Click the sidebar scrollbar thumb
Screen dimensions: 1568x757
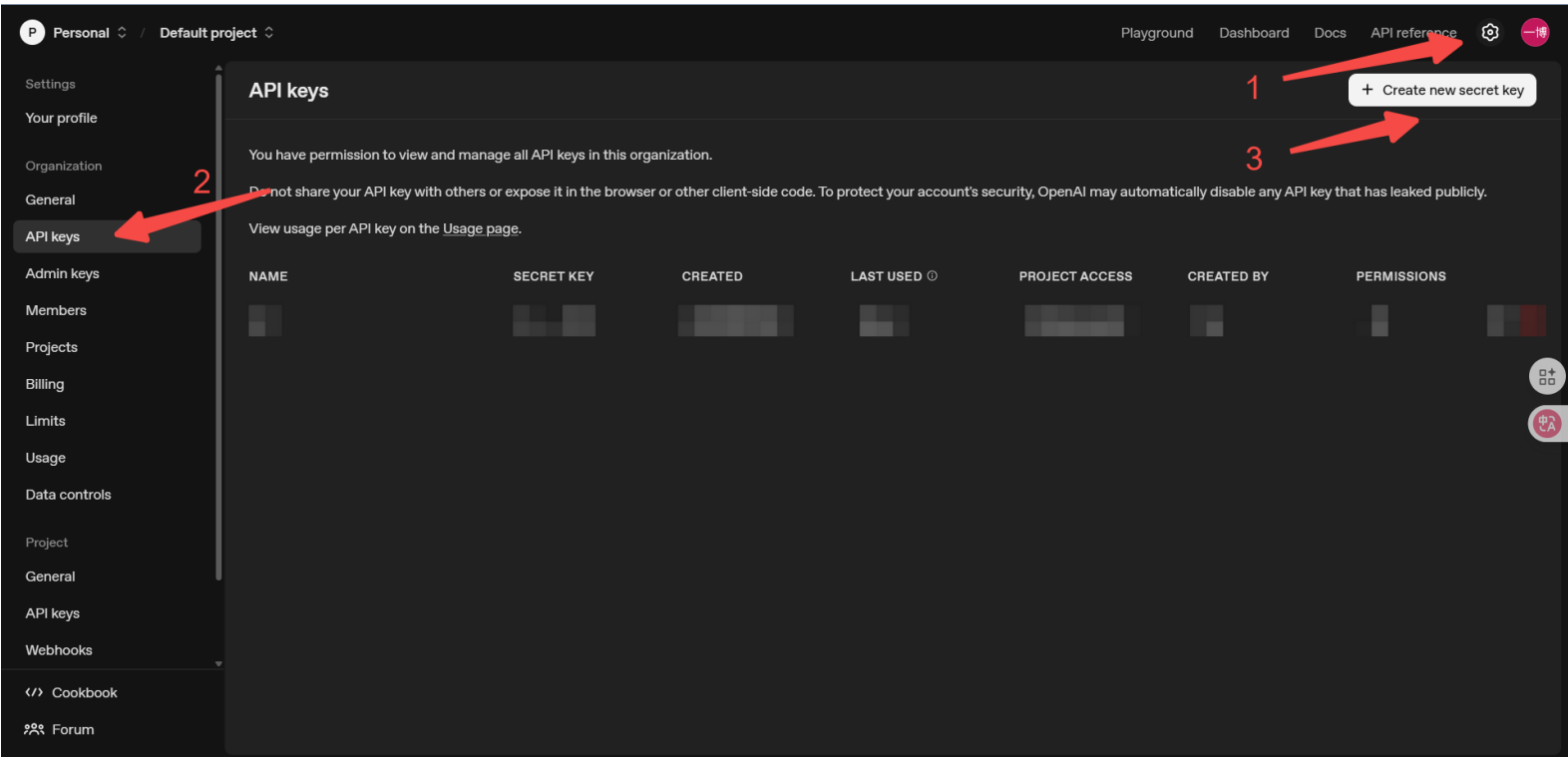pos(218,327)
